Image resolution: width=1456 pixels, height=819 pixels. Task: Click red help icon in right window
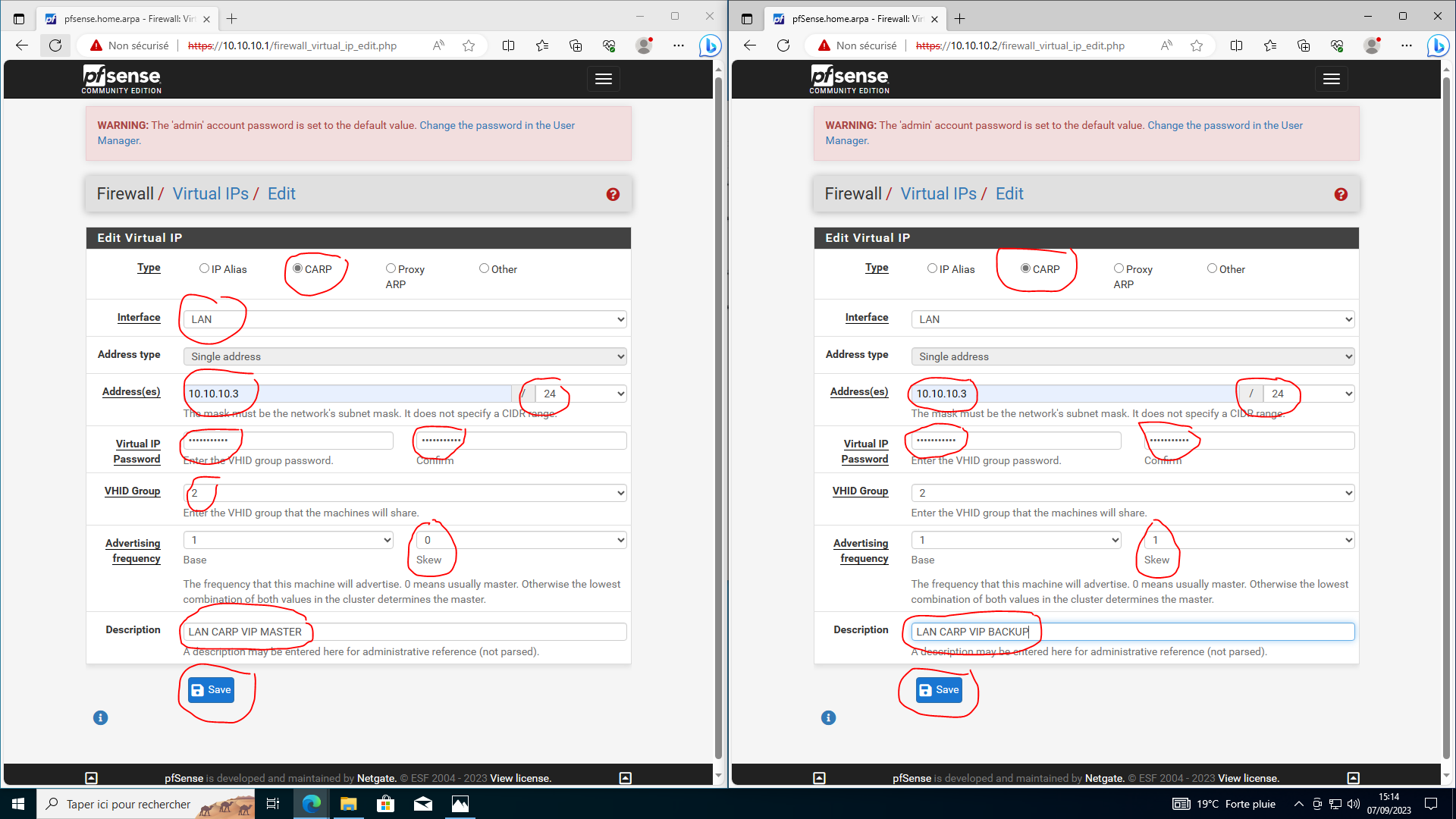(x=1341, y=194)
